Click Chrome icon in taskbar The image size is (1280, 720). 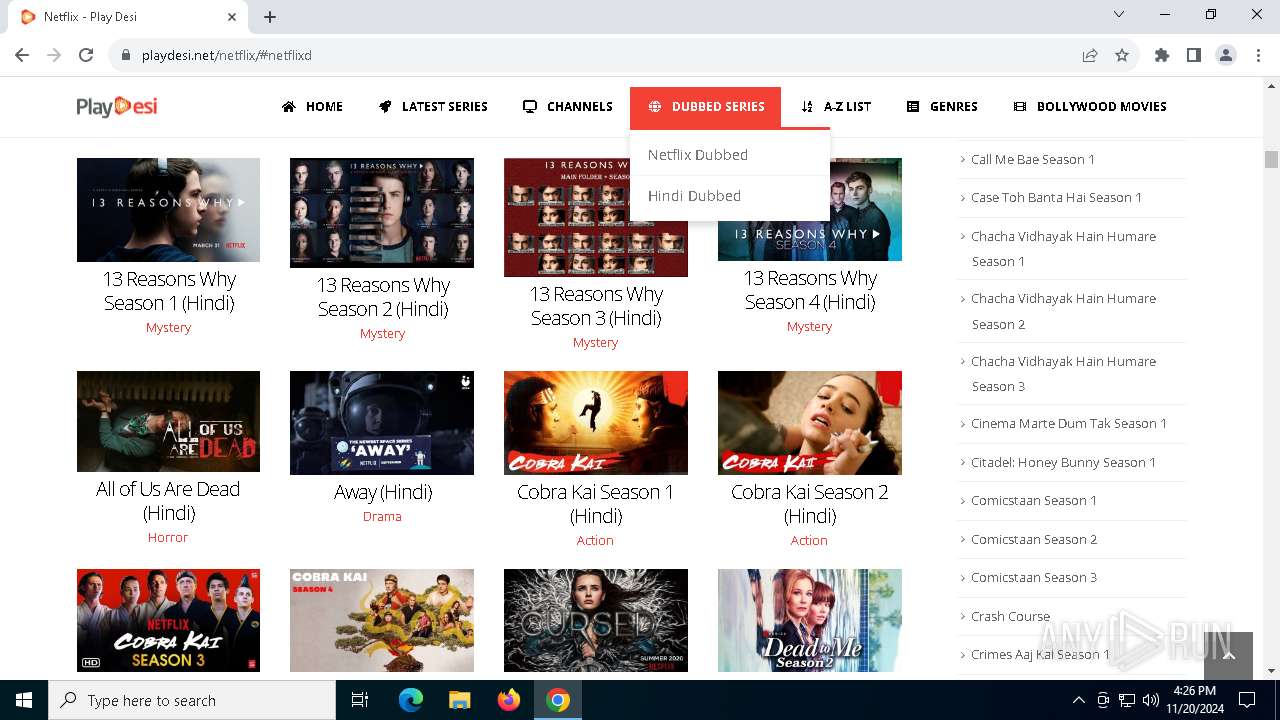[558, 700]
